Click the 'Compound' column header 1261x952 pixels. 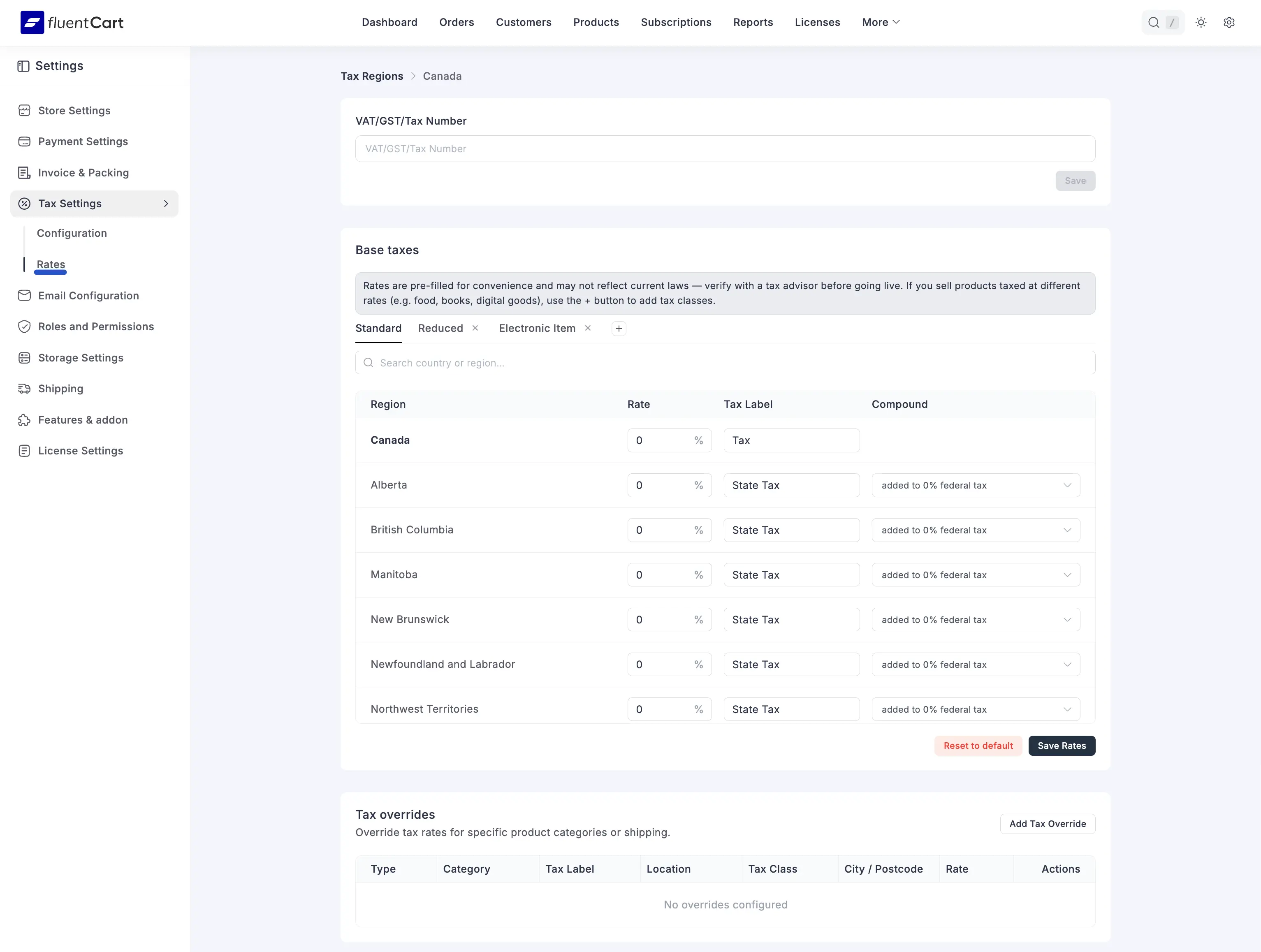[899, 404]
